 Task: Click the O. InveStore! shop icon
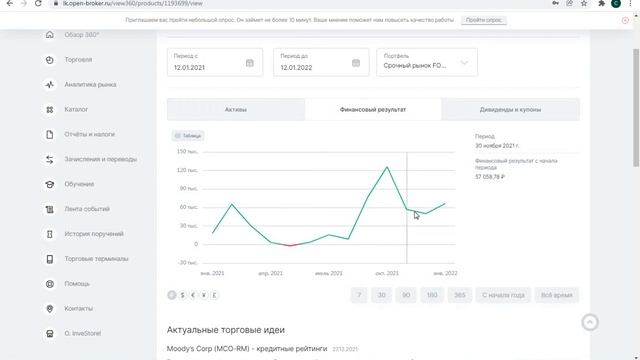coord(49,333)
